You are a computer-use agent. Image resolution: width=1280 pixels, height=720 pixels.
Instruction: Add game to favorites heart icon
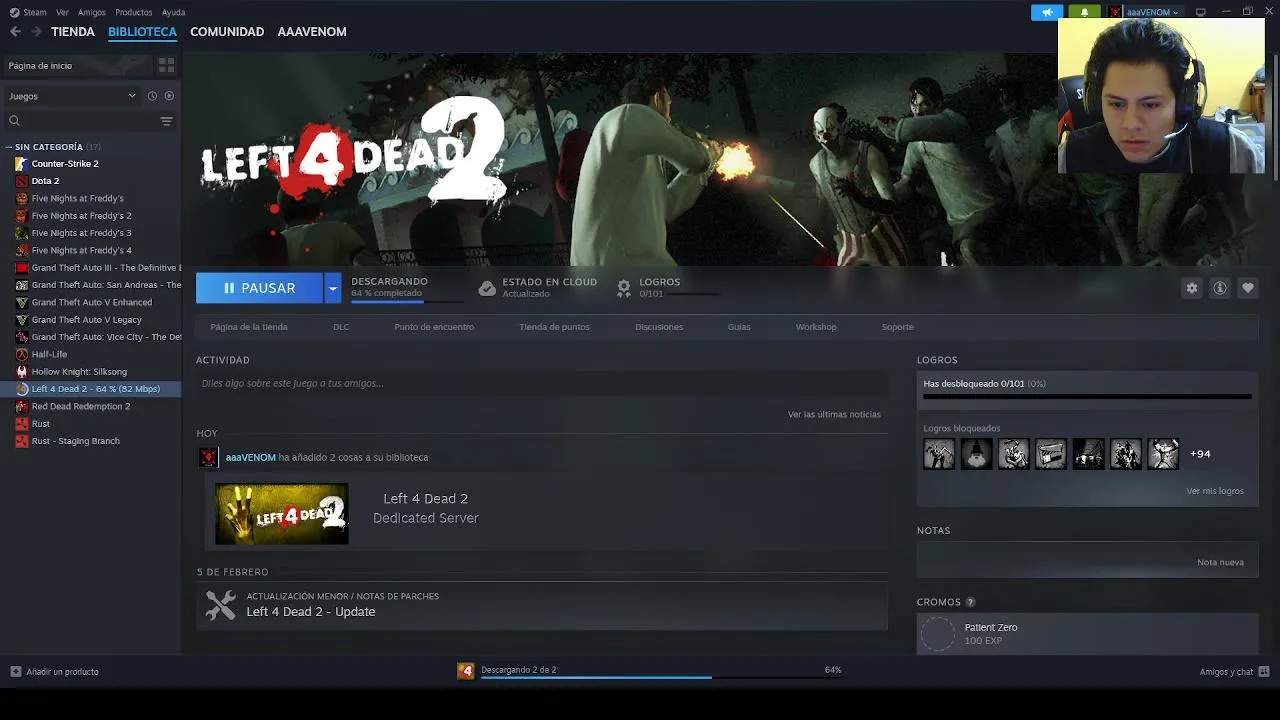point(1248,288)
